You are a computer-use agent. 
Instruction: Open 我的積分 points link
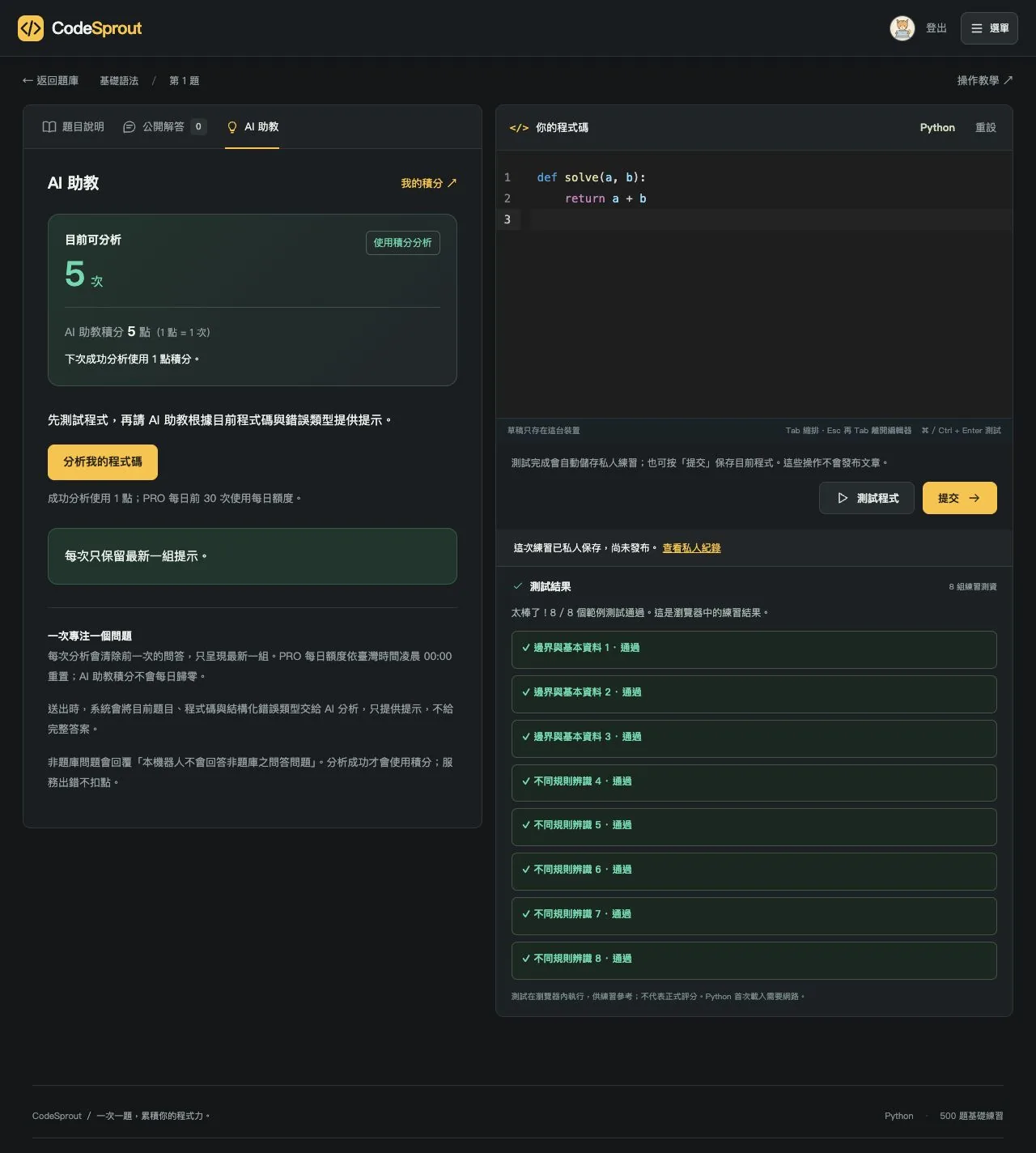coord(429,183)
